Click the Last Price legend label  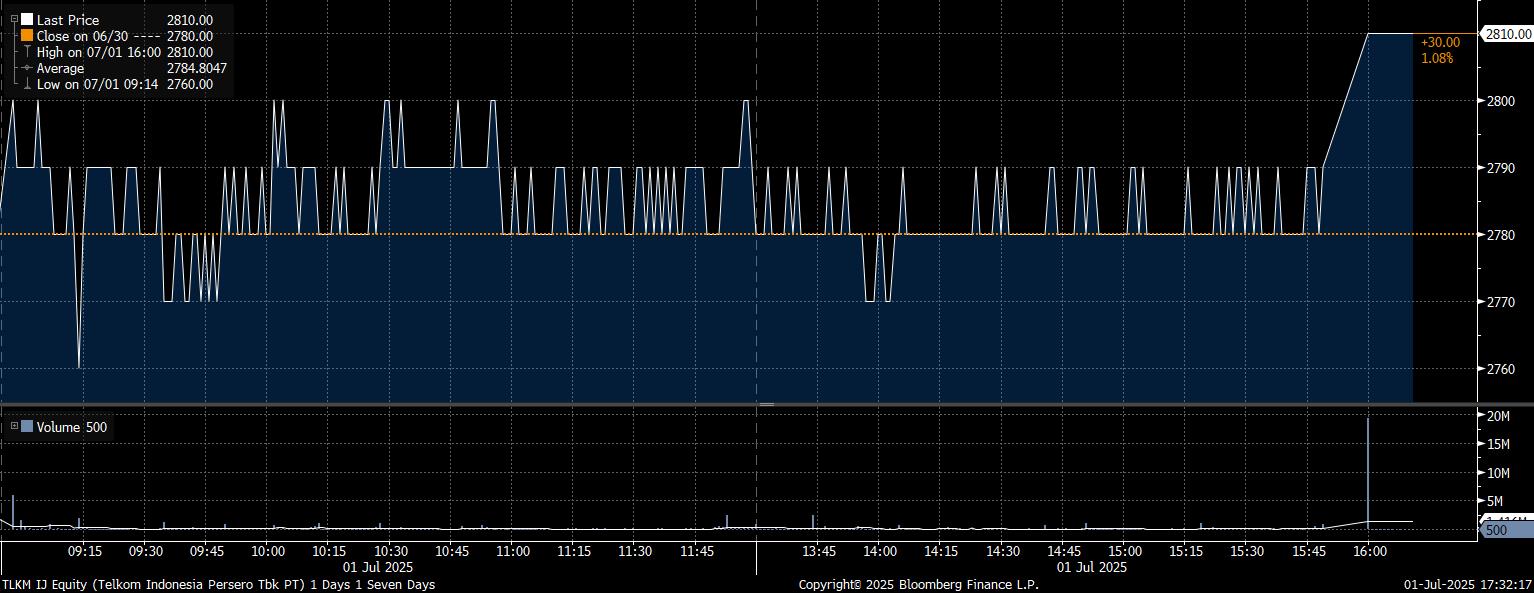click(x=68, y=20)
